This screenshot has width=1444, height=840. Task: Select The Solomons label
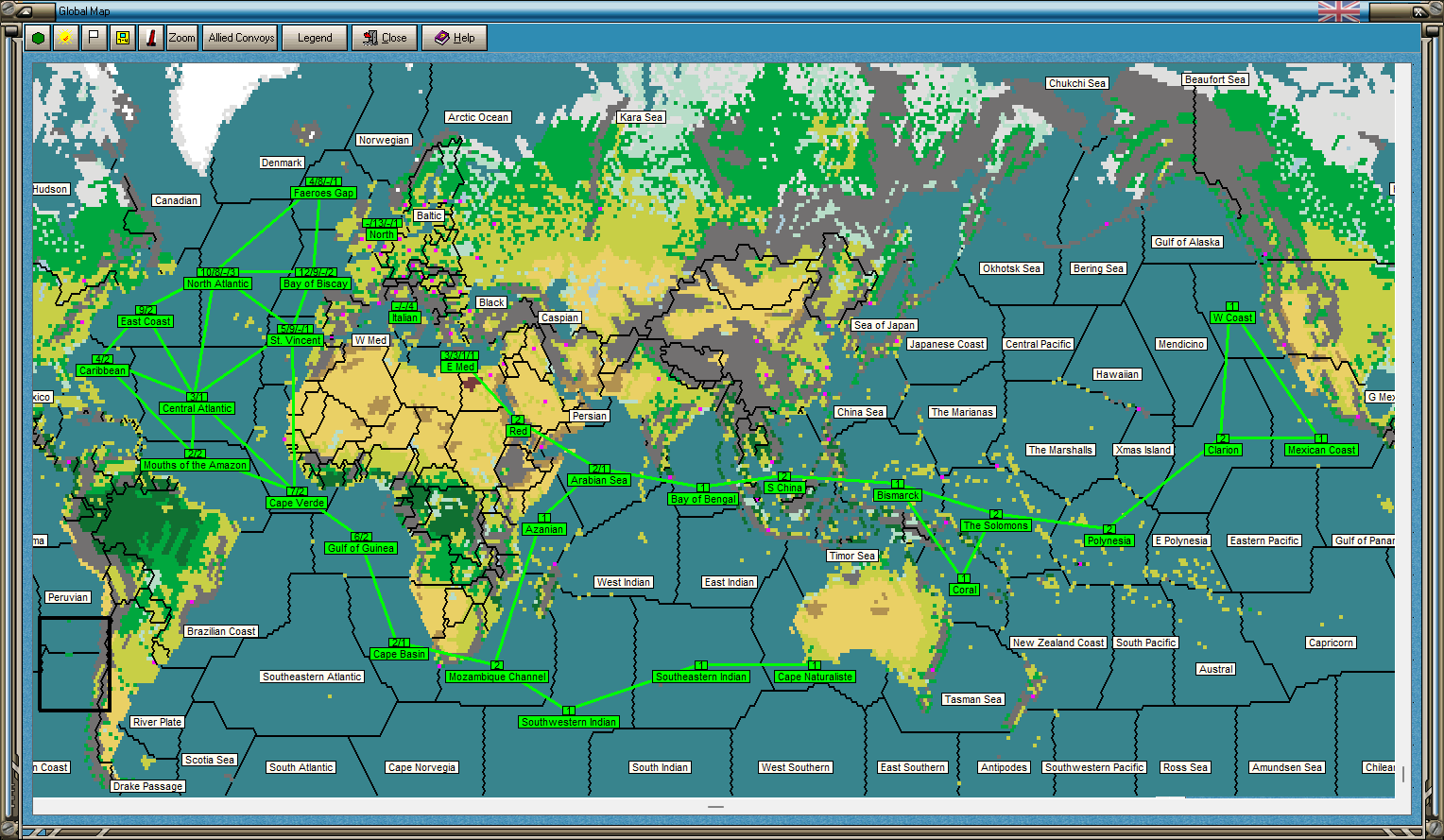(995, 525)
